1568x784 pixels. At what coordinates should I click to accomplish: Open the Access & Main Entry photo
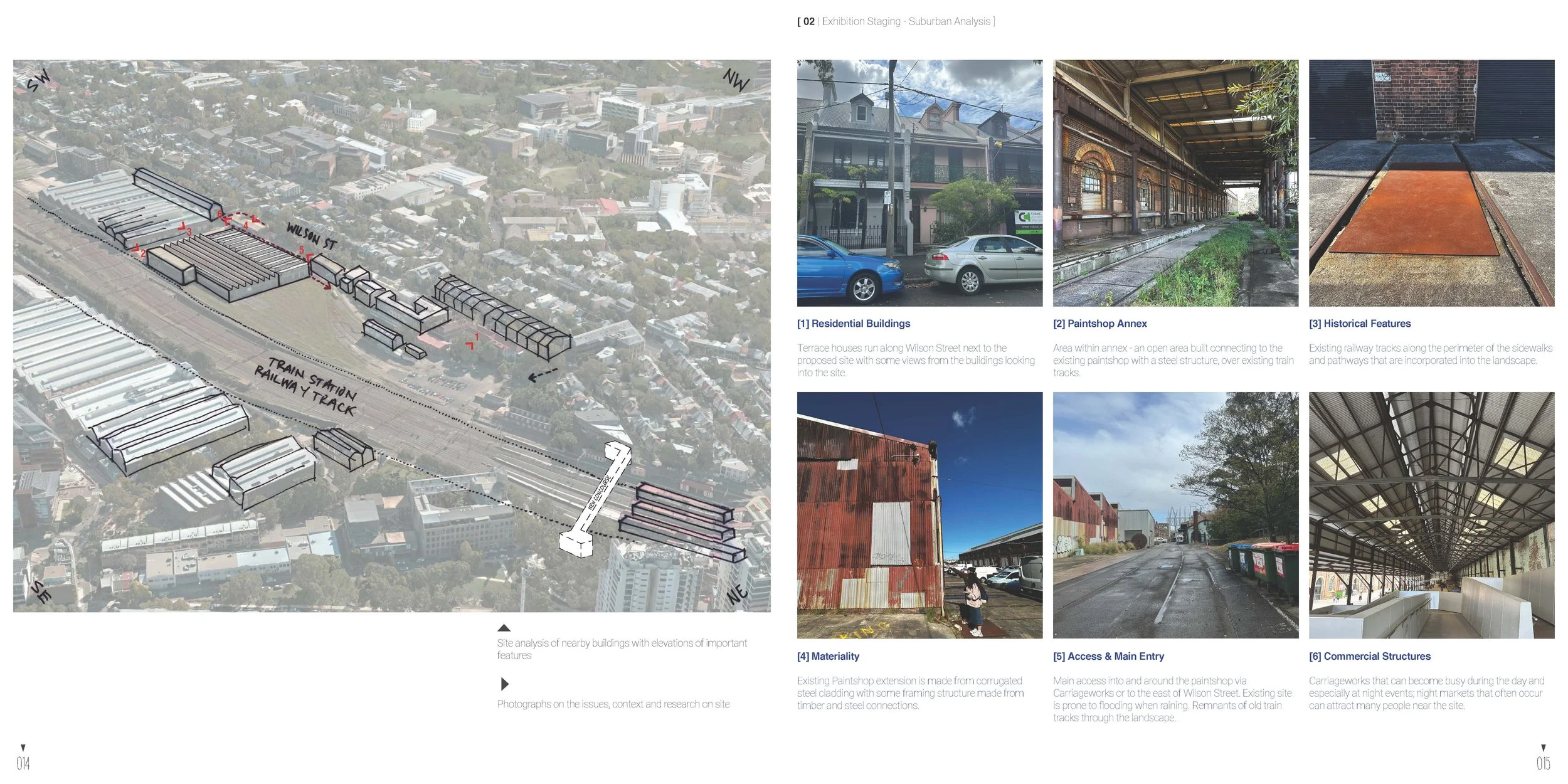(1175, 515)
